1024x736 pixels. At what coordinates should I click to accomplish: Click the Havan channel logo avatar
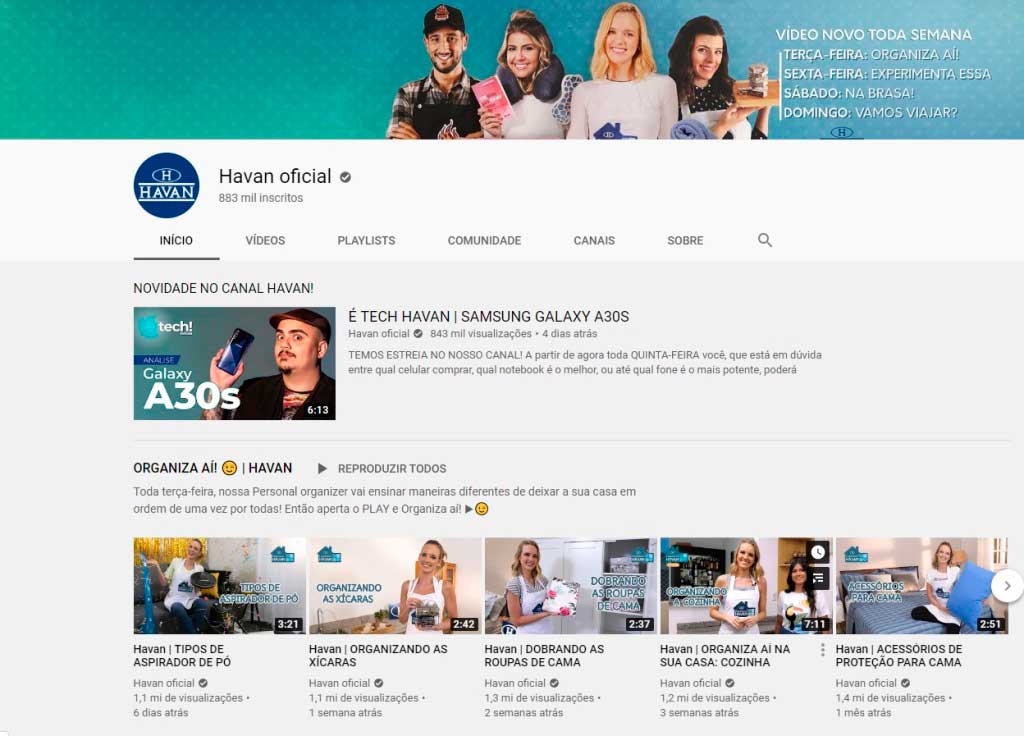pos(166,185)
